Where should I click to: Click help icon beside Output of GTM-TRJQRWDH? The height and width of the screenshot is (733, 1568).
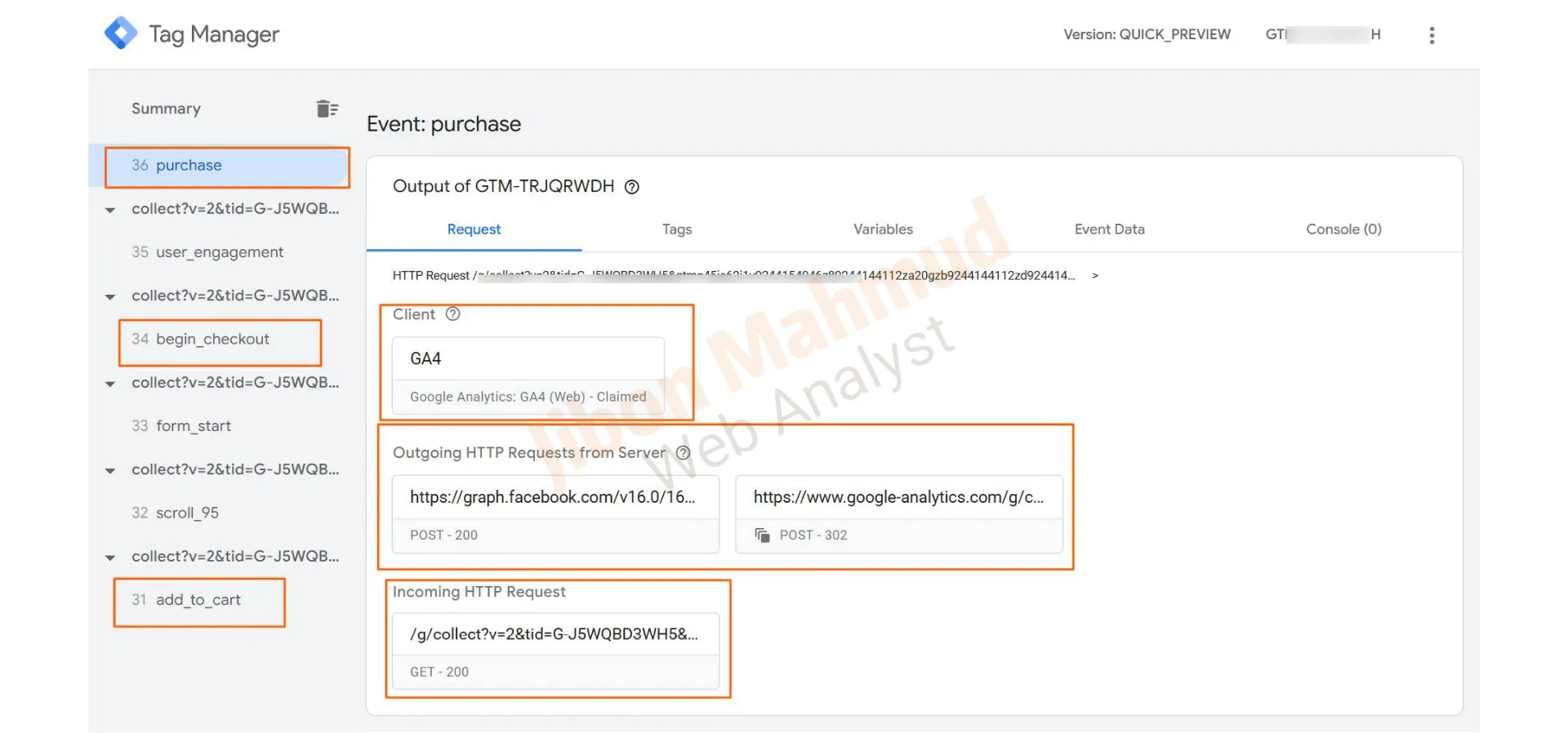pyautogui.click(x=631, y=187)
